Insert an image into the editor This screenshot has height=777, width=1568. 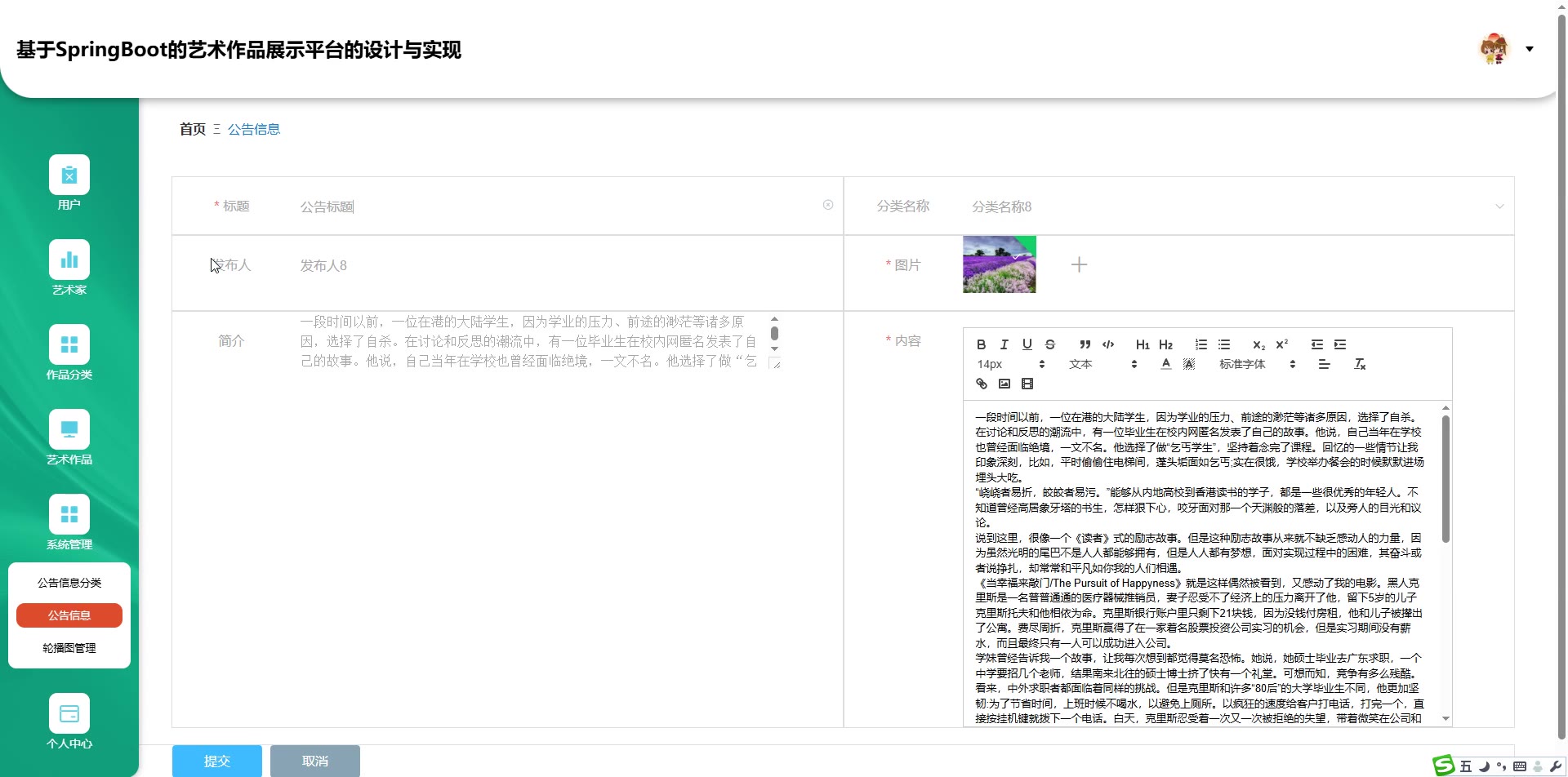pyautogui.click(x=1004, y=384)
